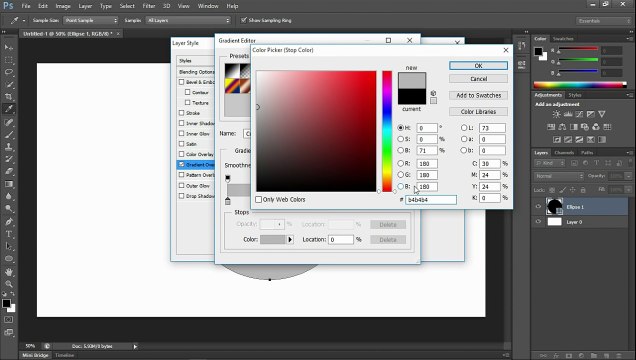636x360 pixels.
Task: Open the layer Opacity slider arrow
Action: [628, 176]
